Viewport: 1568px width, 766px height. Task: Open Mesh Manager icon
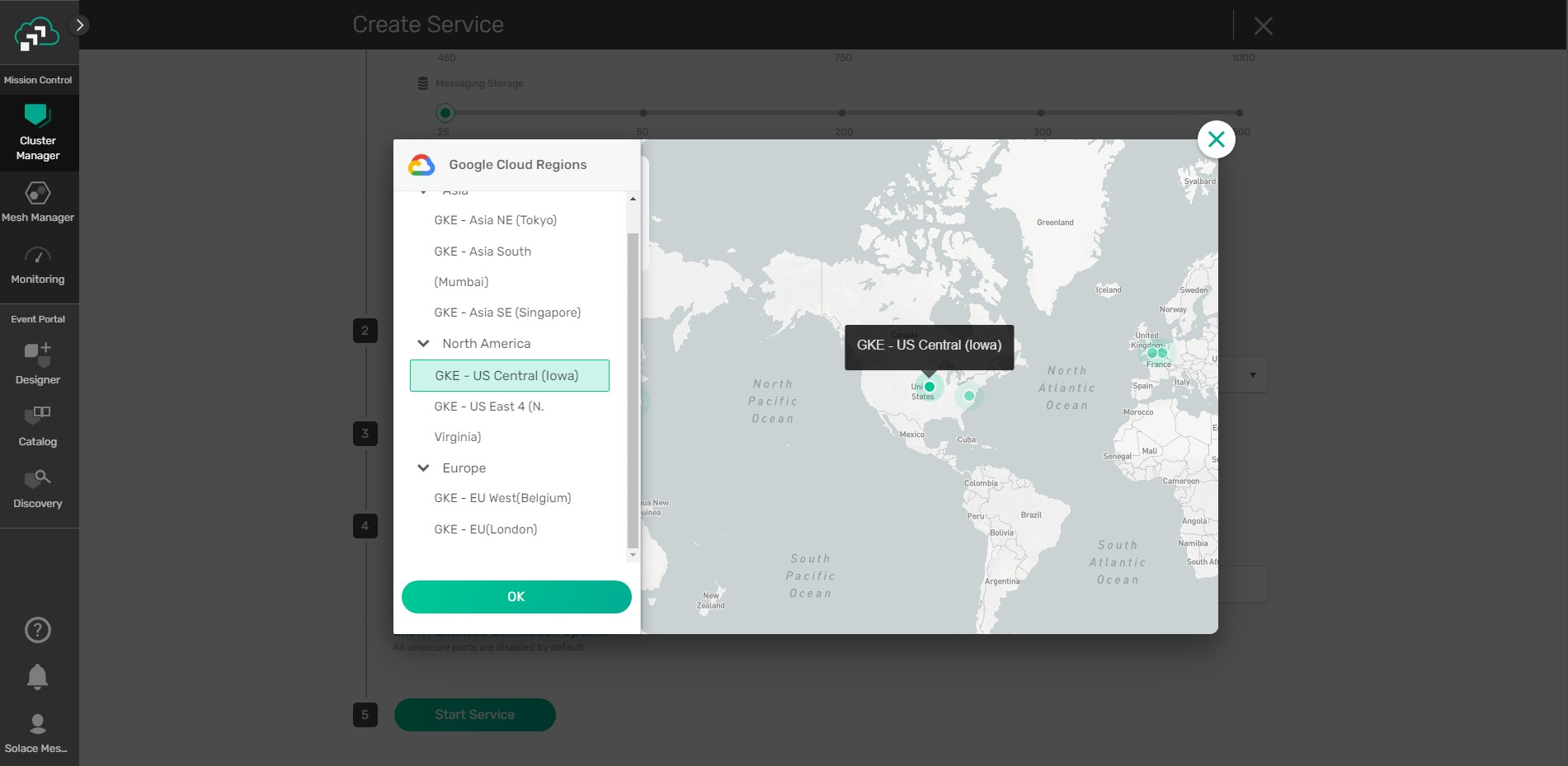[x=38, y=194]
